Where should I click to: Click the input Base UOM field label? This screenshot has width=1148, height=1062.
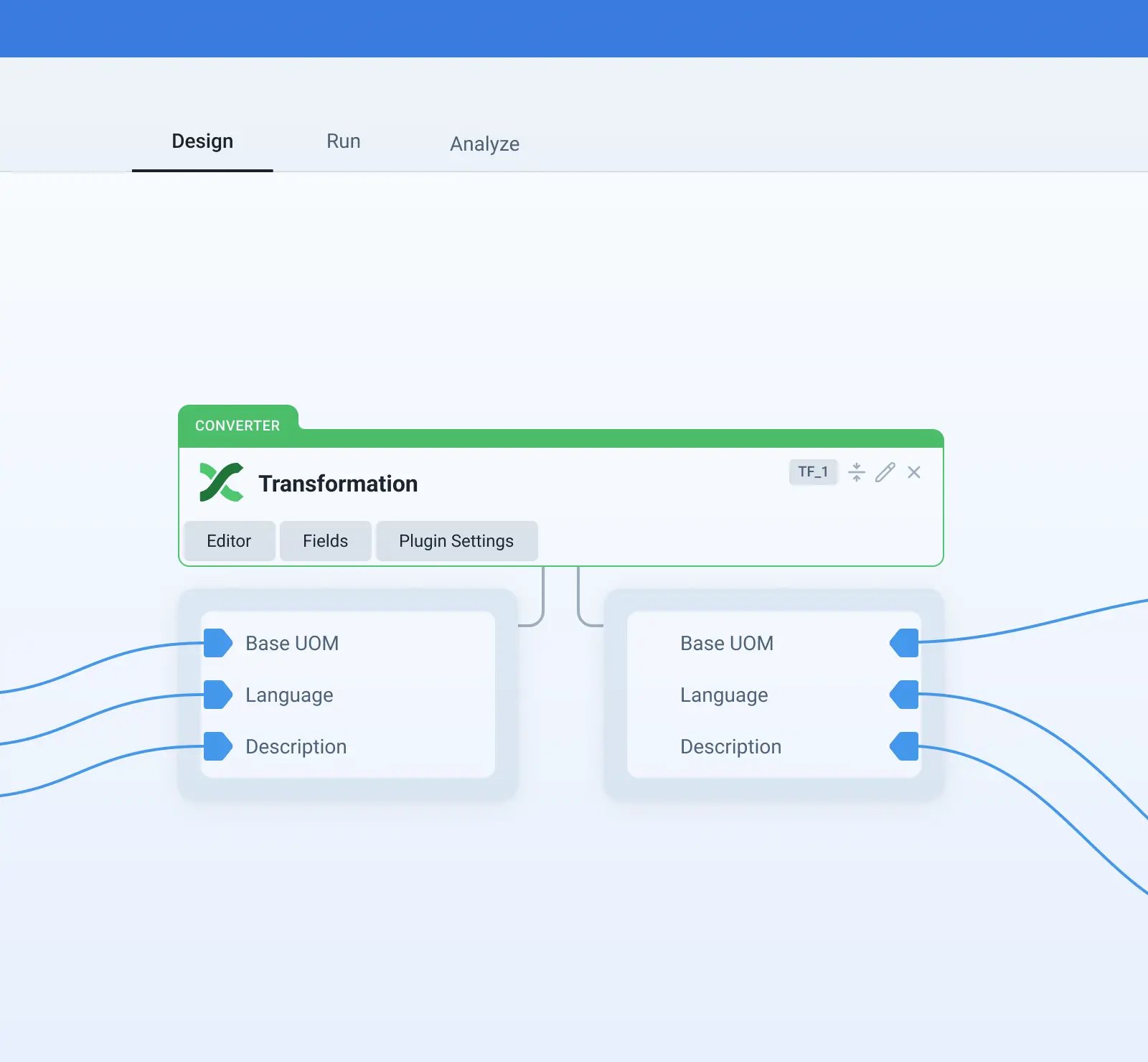tap(292, 644)
